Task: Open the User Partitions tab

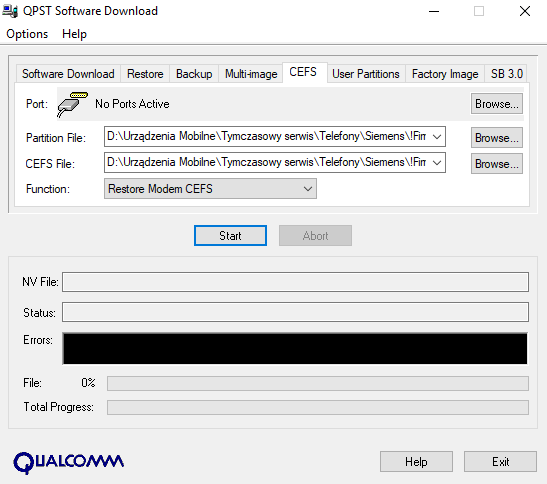Action: pyautogui.click(x=366, y=74)
